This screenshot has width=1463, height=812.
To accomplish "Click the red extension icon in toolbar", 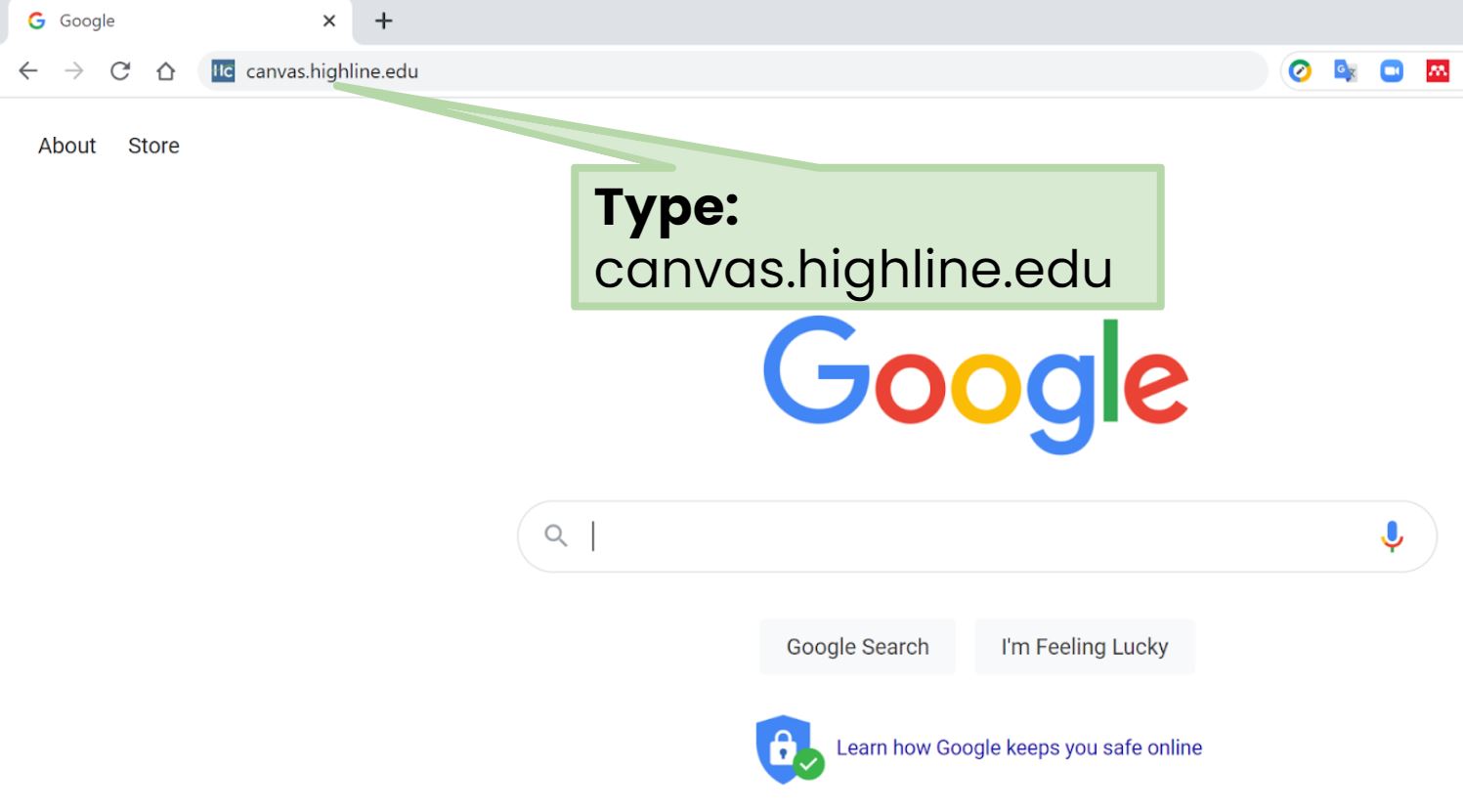I will 1438,70.
